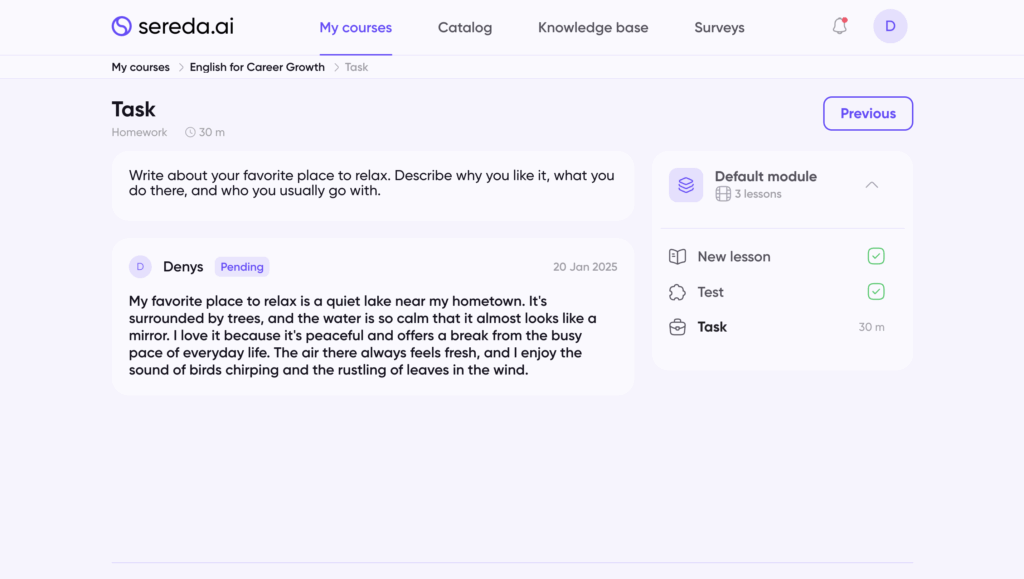
Task: Click the clock icon next to 30 m
Action: 190,133
